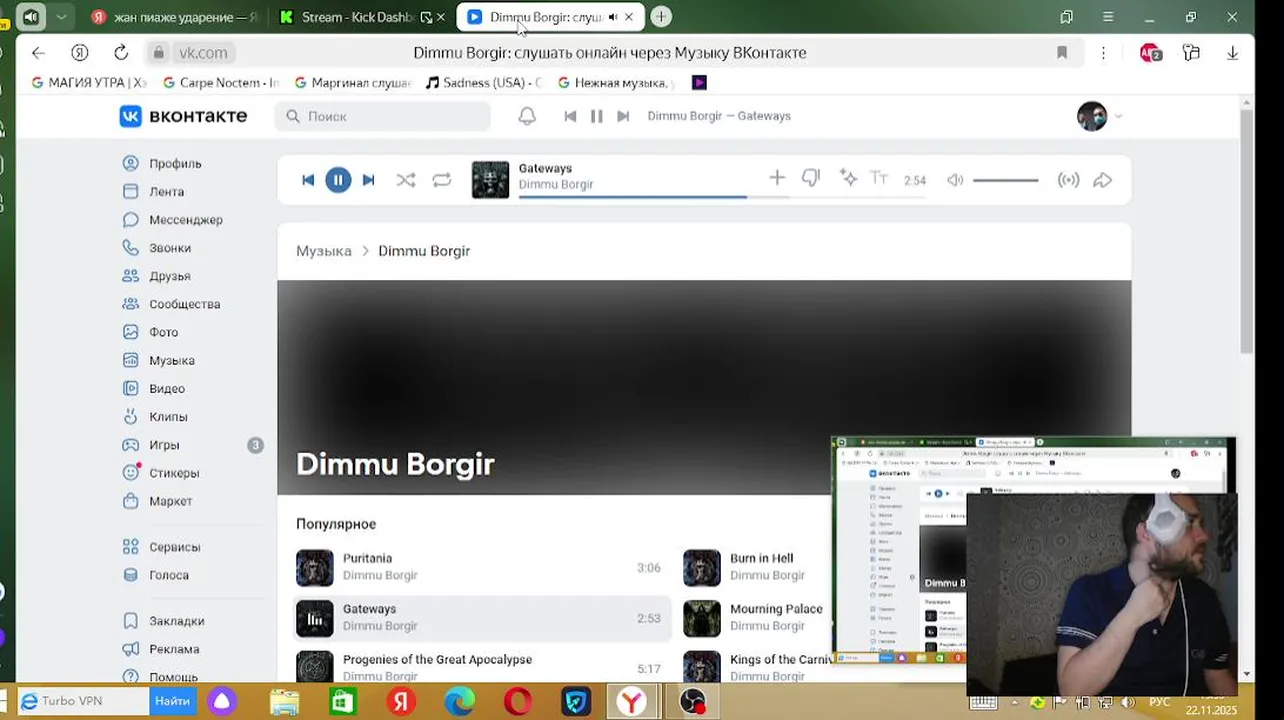This screenshot has height=720, width=1284.
Task: Open the browser downloads arrow
Action: pyautogui.click(x=1233, y=53)
